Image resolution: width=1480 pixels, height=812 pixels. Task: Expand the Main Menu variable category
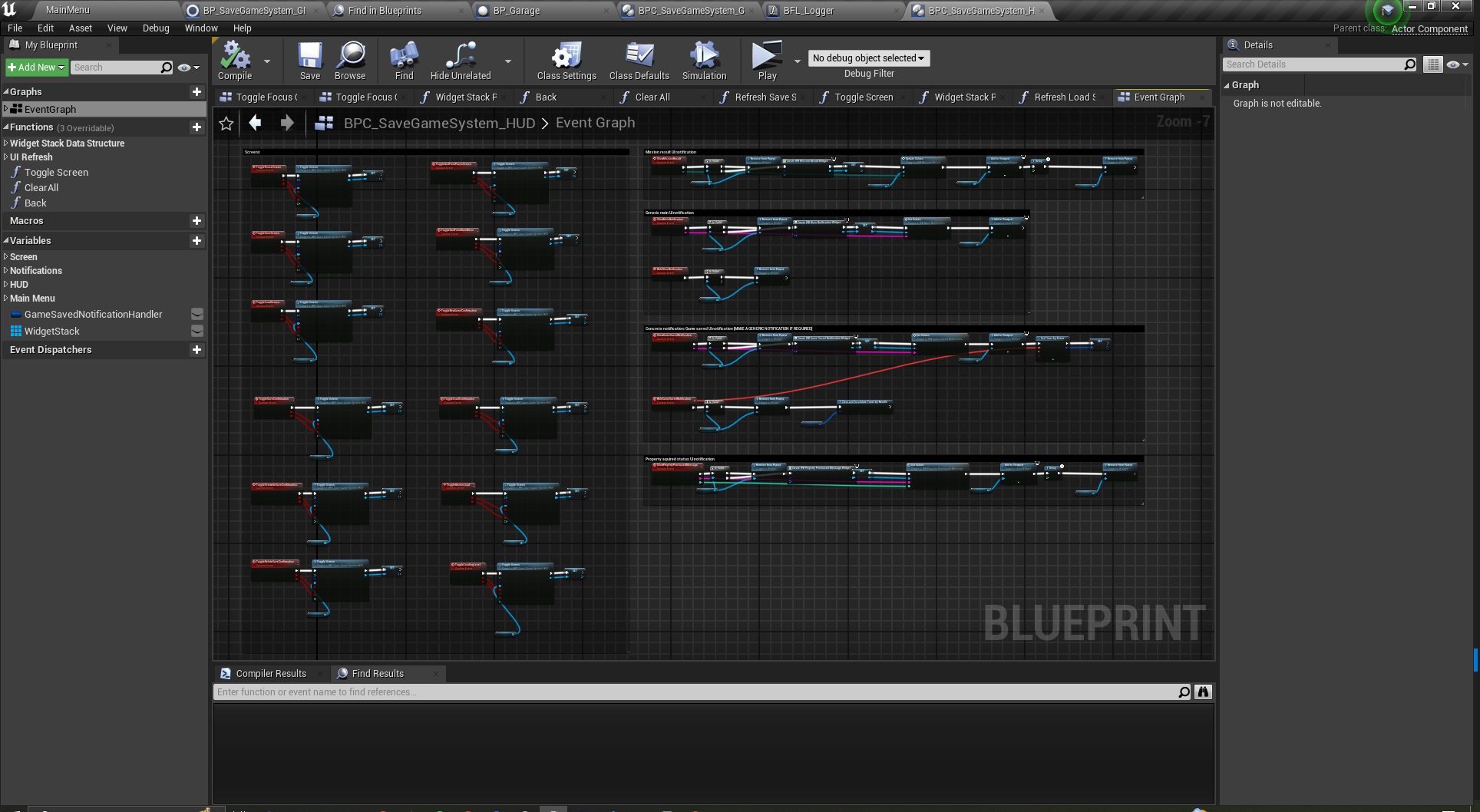coord(6,298)
